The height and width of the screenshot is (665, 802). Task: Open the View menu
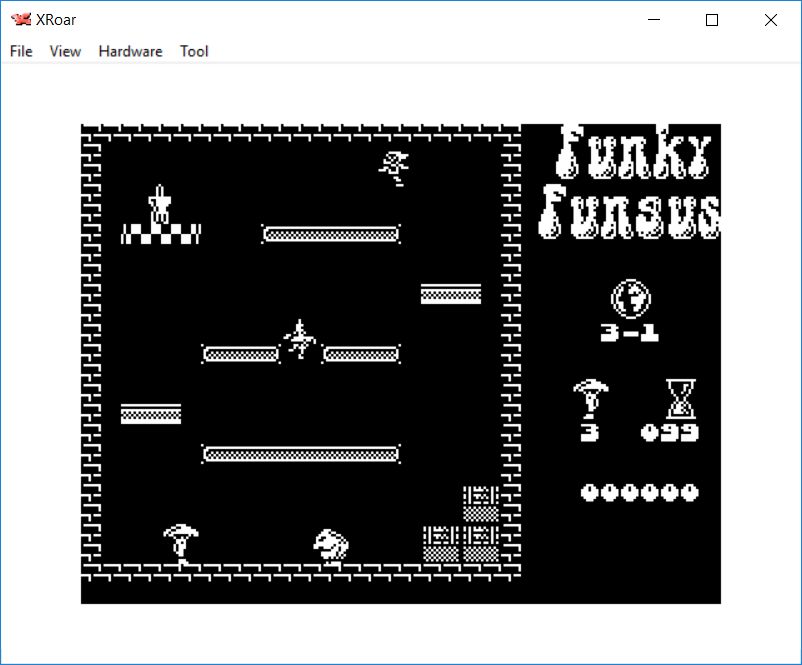tap(65, 51)
